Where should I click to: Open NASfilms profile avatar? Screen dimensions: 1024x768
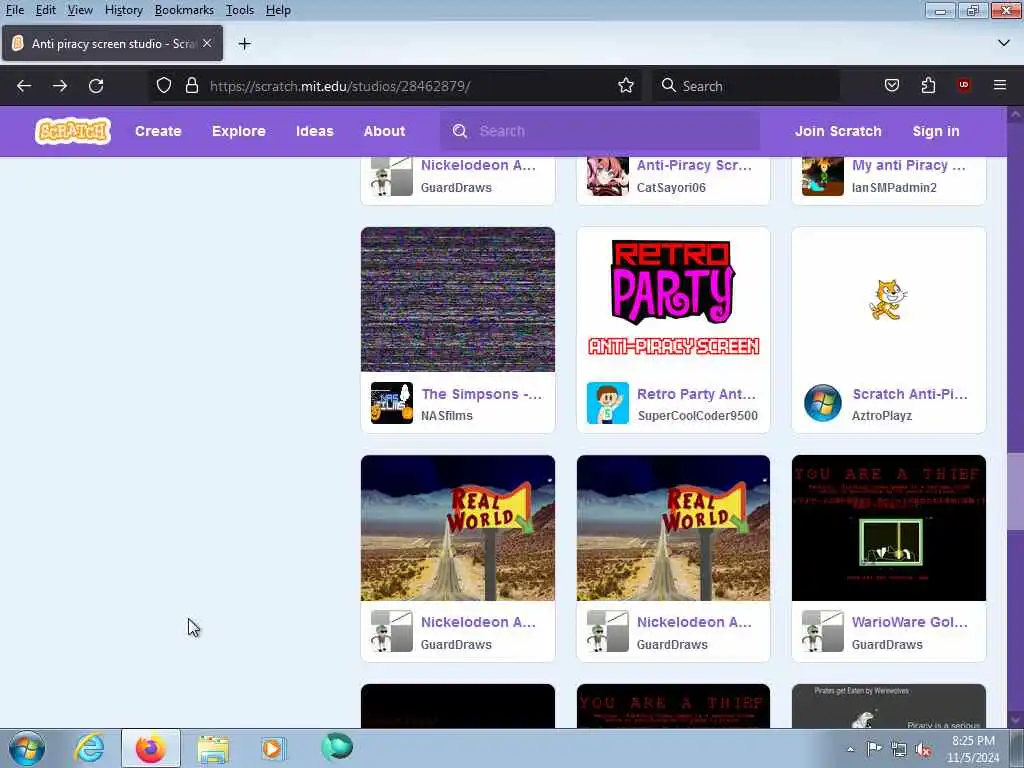(392, 403)
